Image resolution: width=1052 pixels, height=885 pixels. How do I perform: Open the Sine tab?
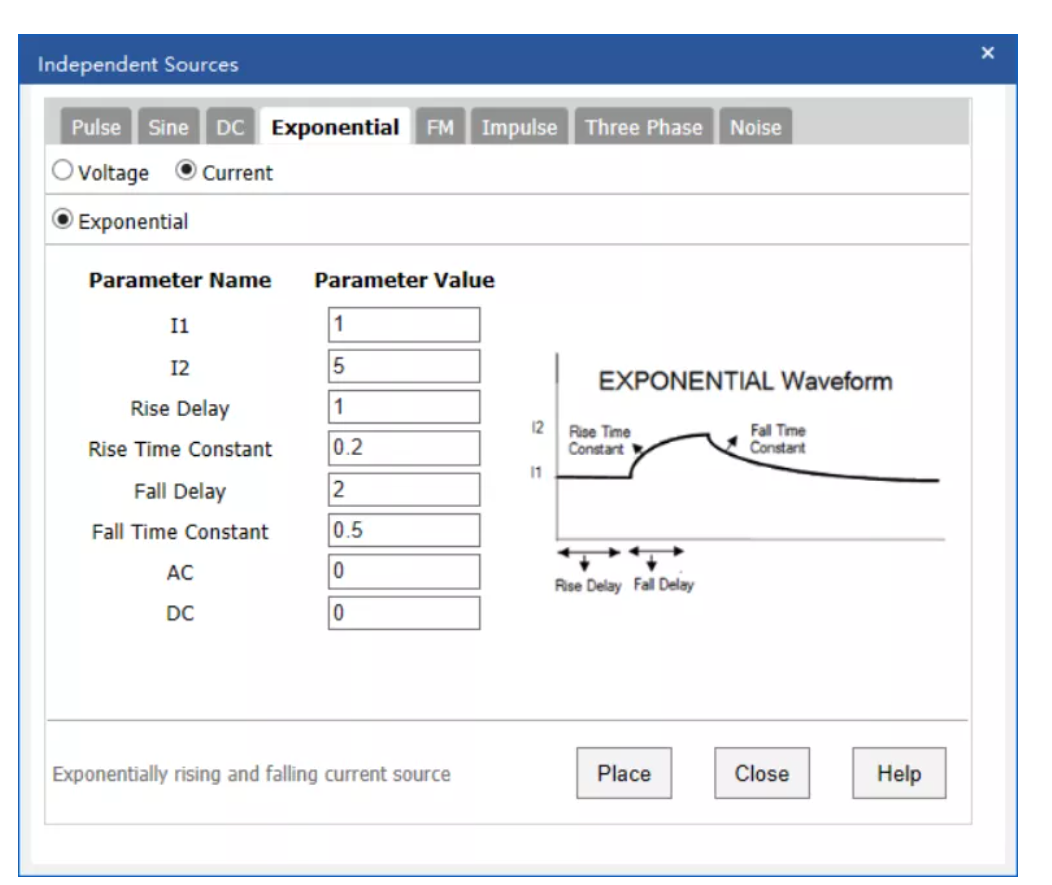pos(168,128)
